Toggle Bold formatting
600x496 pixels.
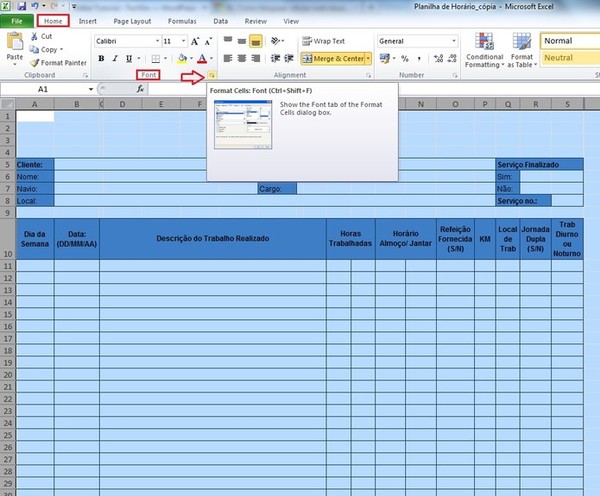[x=101, y=59]
